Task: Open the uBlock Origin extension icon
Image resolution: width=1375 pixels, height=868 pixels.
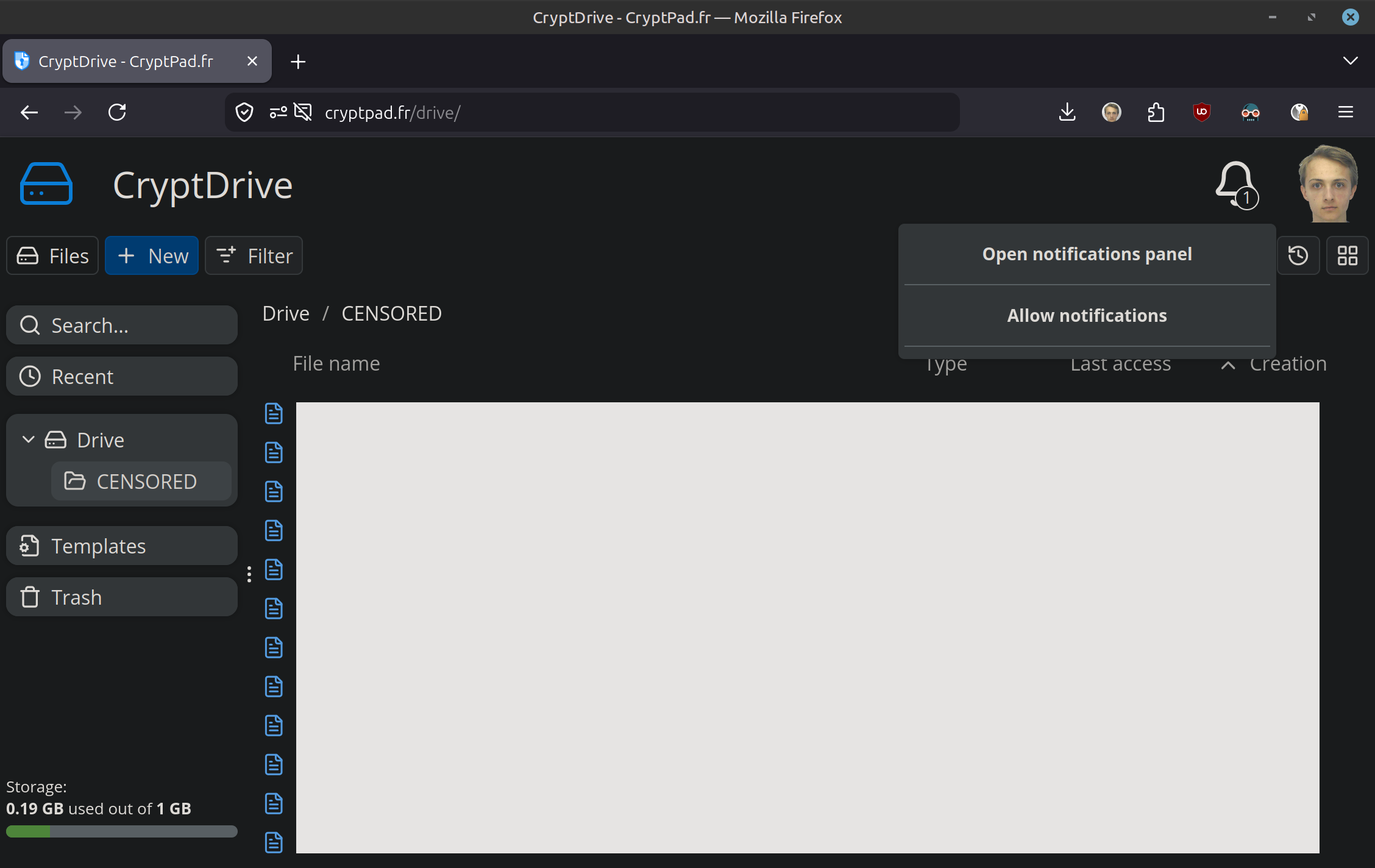Action: pyautogui.click(x=1201, y=112)
